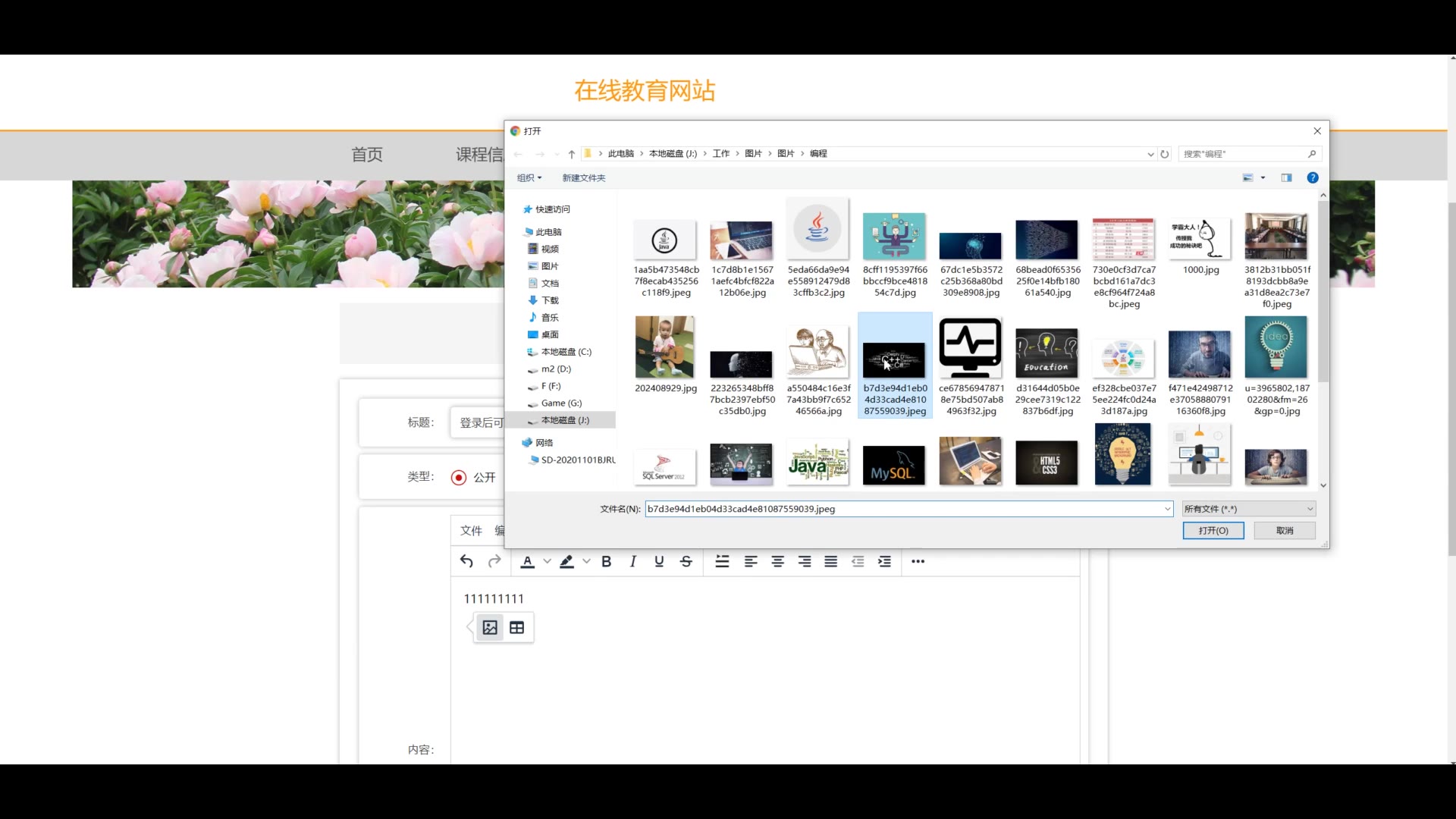
Task: Select the 公开 radio button
Action: click(458, 477)
